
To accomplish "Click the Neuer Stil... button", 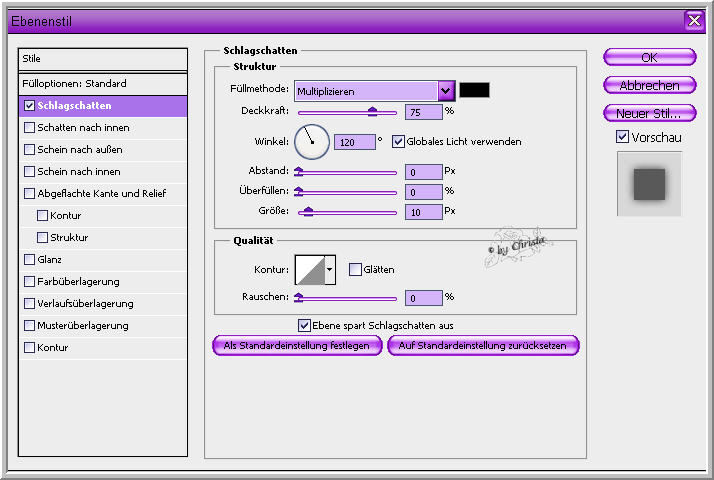I will click(x=650, y=113).
